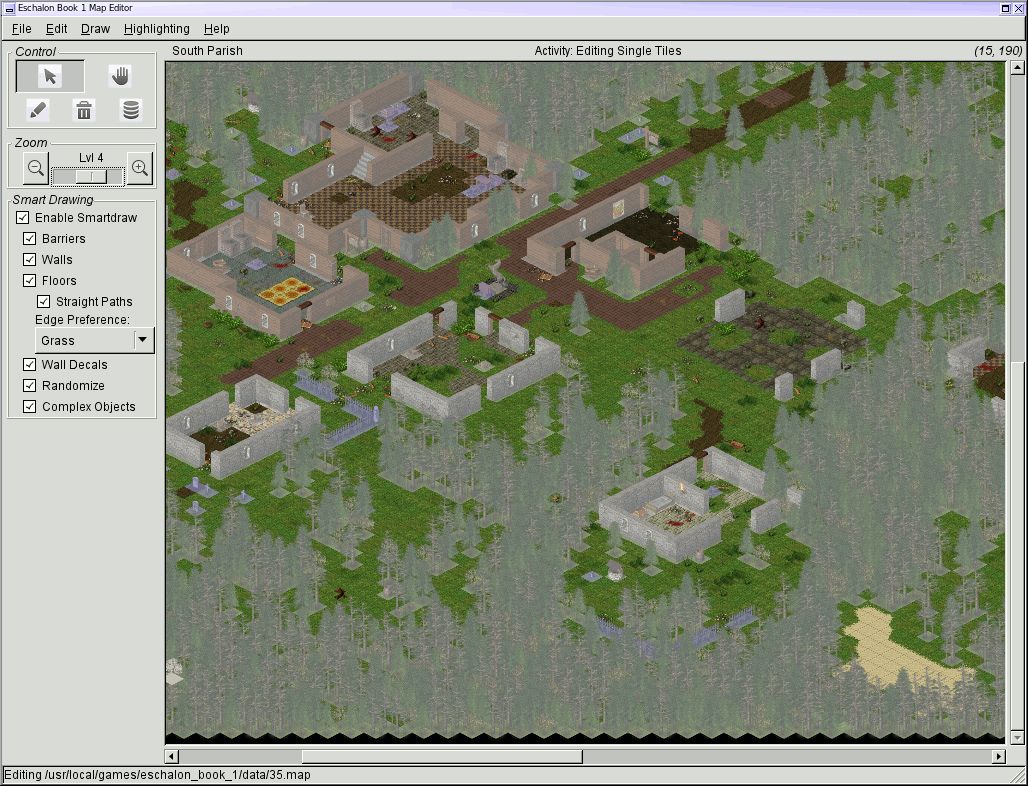Open the File menu
1028x786 pixels.
(21, 29)
